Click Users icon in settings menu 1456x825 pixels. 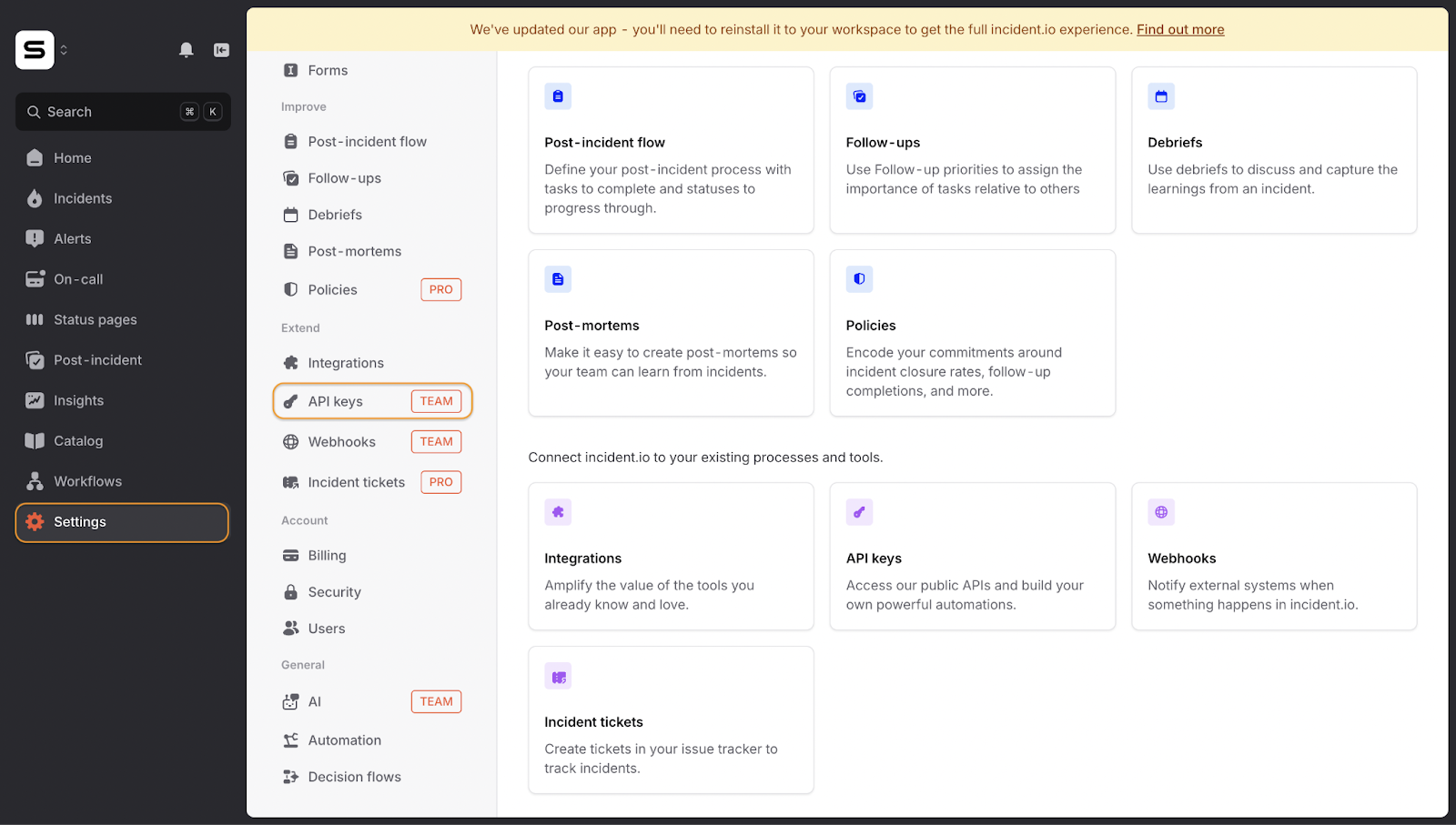291,629
